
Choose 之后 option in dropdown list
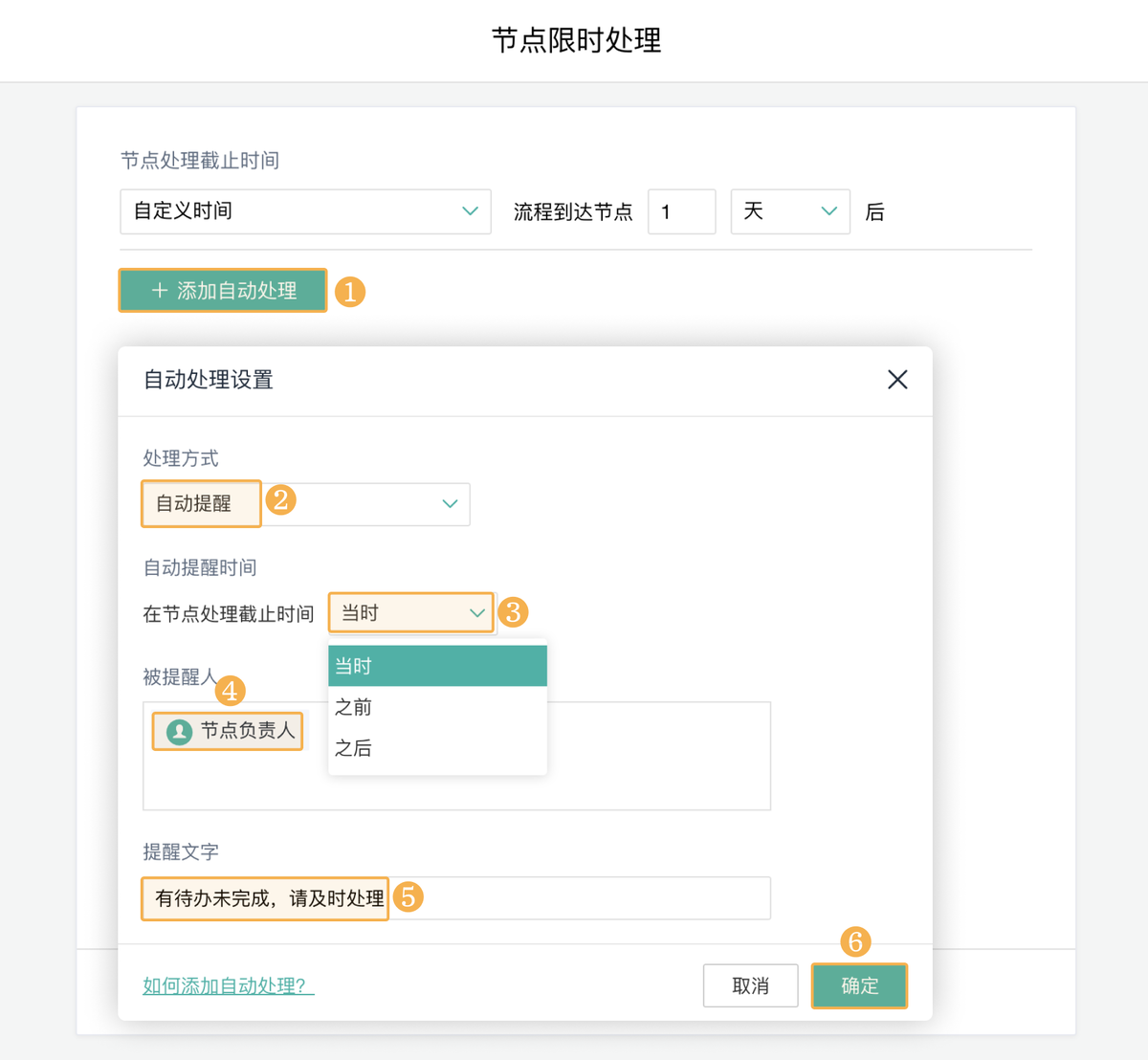click(437, 748)
